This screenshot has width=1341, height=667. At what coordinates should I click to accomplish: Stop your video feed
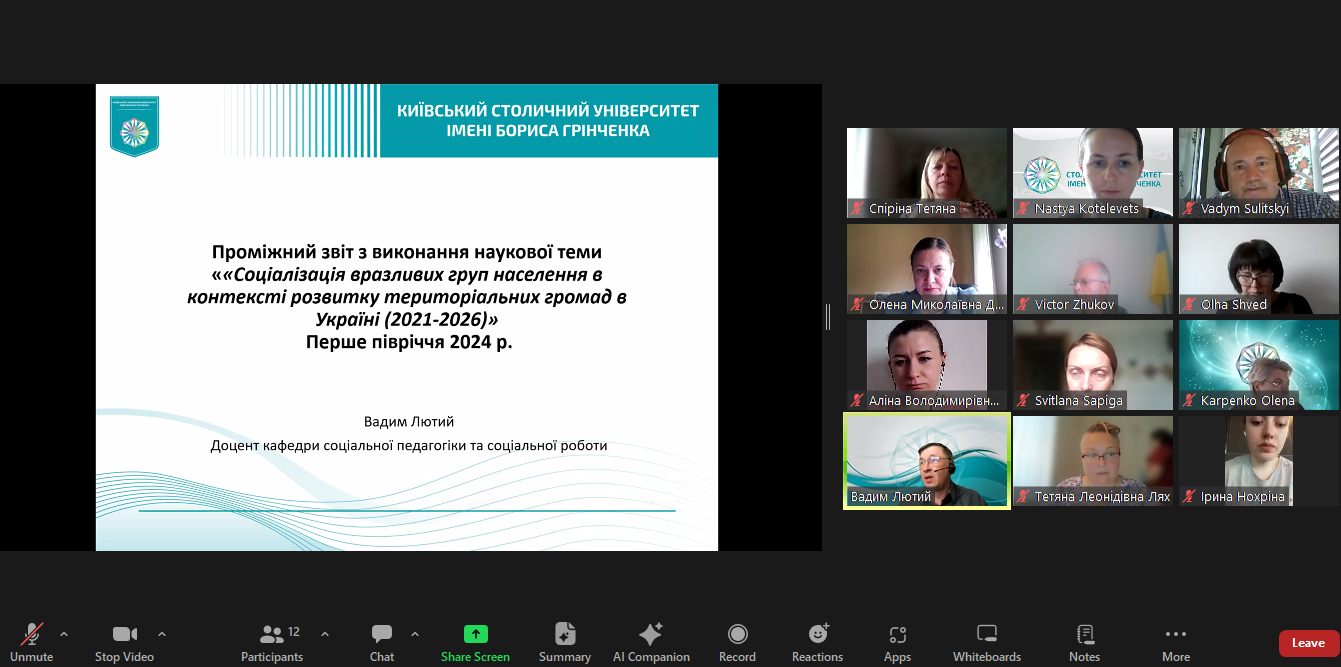(123, 641)
